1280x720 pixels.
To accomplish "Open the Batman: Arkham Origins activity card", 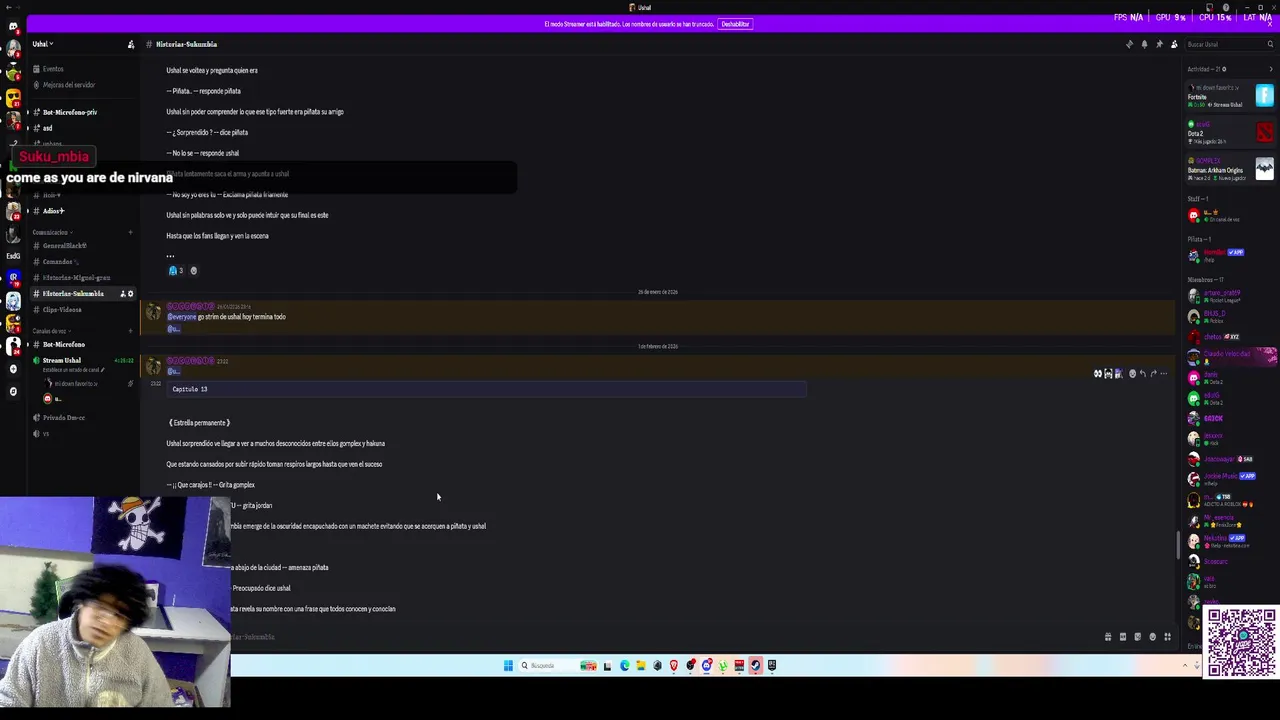I will pyautogui.click(x=1230, y=168).
